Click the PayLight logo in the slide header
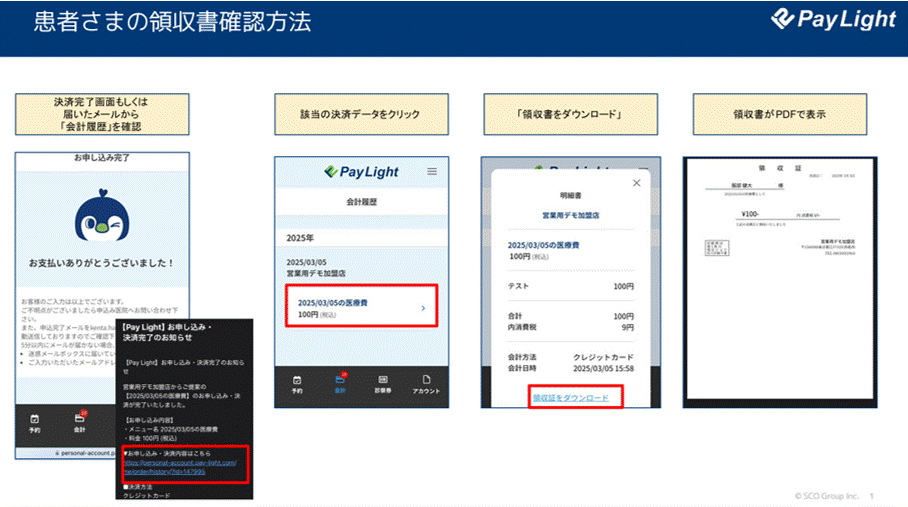This screenshot has width=908, height=507. (x=833, y=19)
